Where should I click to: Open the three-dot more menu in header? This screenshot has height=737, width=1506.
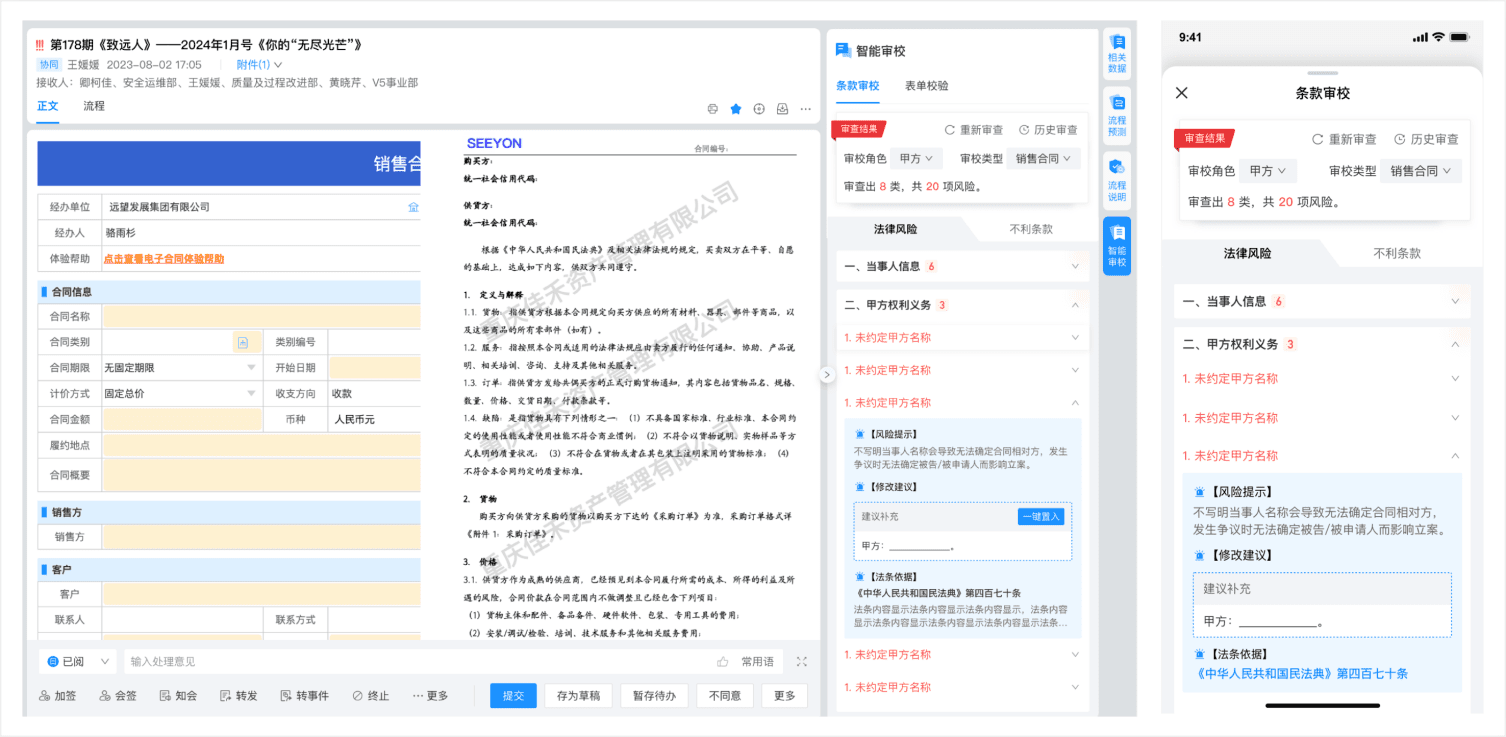[805, 109]
